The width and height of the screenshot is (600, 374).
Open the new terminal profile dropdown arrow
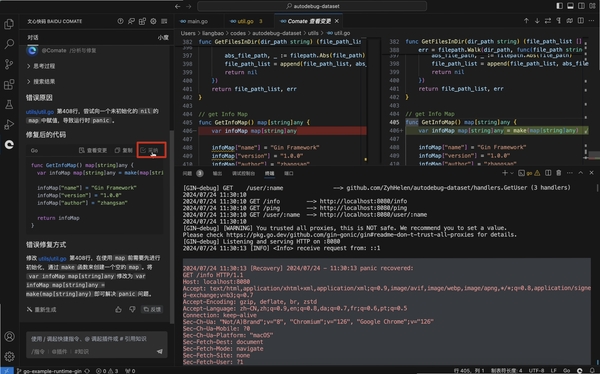coord(512,173)
